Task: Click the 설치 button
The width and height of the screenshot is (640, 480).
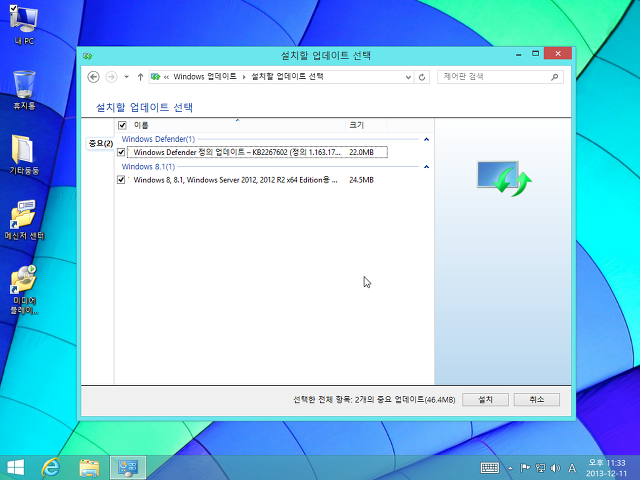Action: pyautogui.click(x=485, y=400)
